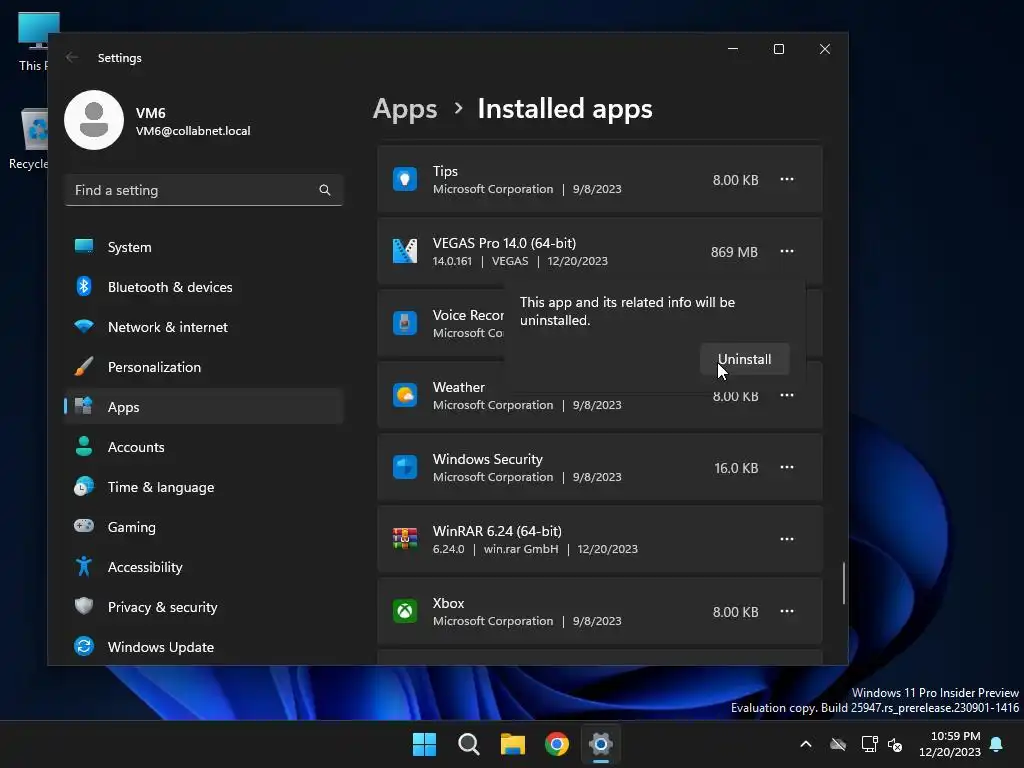Open Privacy & security settings
Screen dimensions: 1024x768
point(204,607)
